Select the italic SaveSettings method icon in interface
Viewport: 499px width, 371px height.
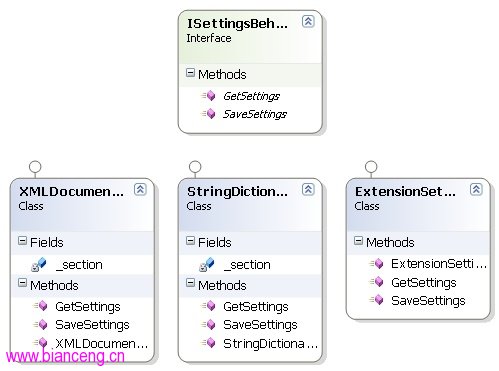pyautogui.click(x=209, y=114)
